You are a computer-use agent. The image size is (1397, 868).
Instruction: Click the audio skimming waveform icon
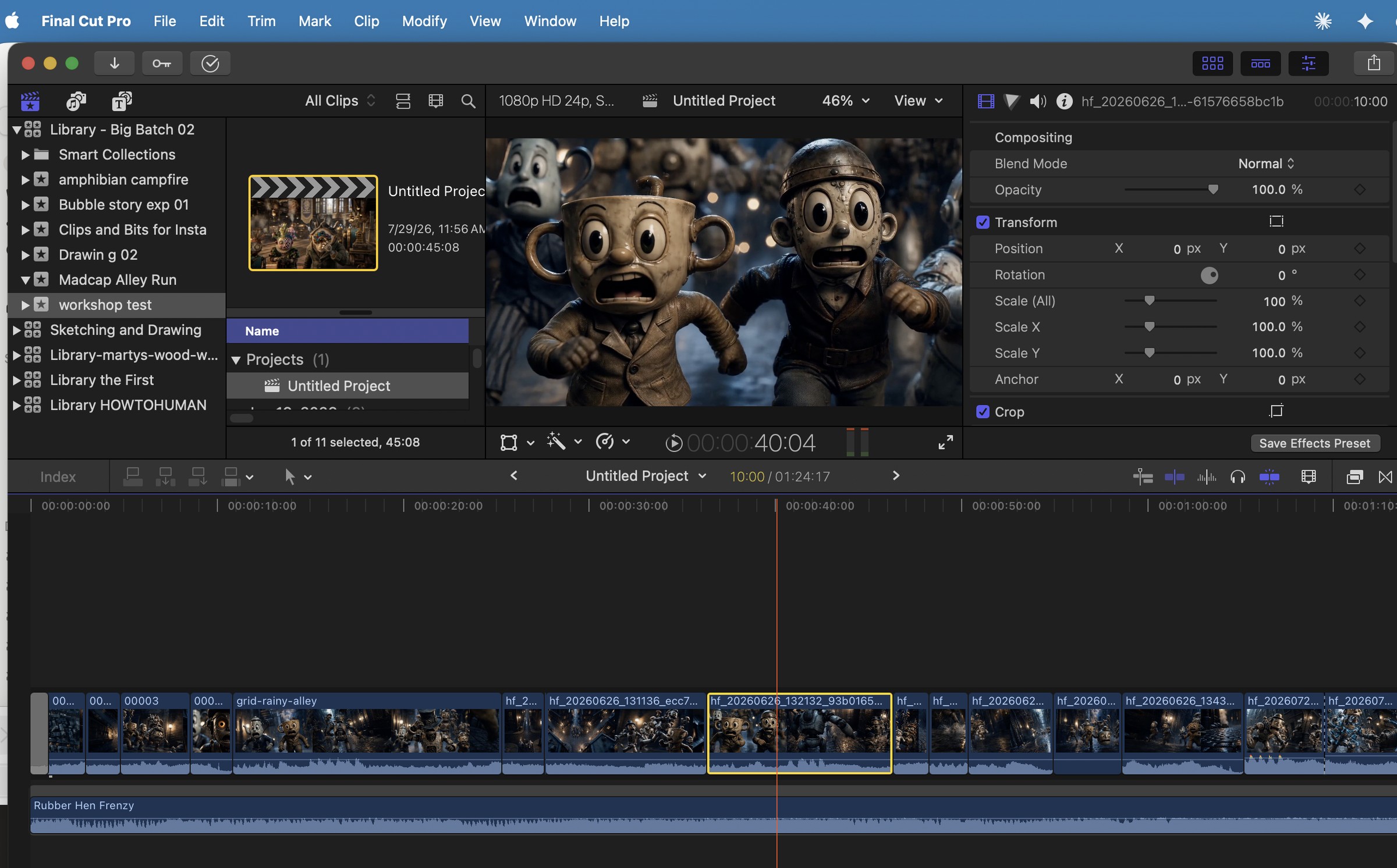[x=1206, y=477]
